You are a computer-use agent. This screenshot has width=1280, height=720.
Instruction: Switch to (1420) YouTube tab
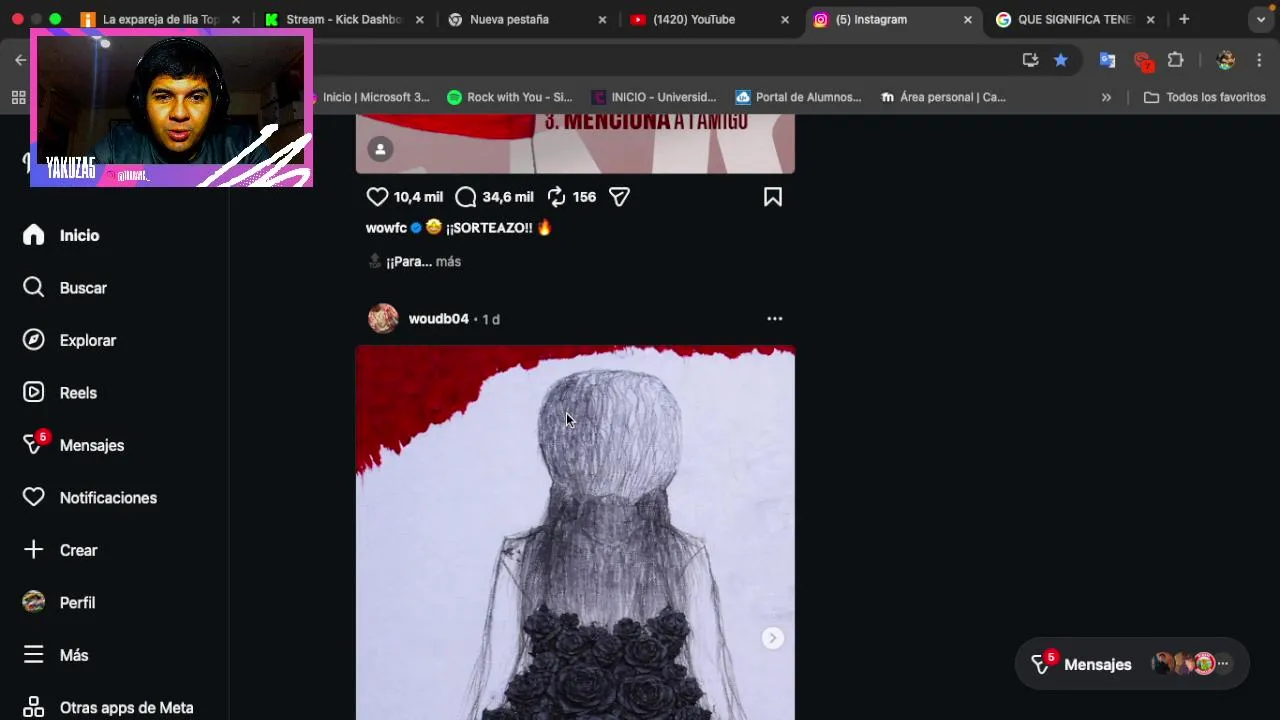click(710, 19)
